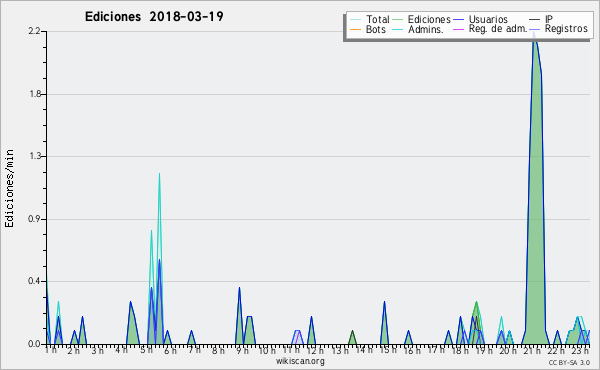Click the 23 h x-axis label
Image resolution: width=600 pixels, height=370 pixels.
tap(580, 350)
